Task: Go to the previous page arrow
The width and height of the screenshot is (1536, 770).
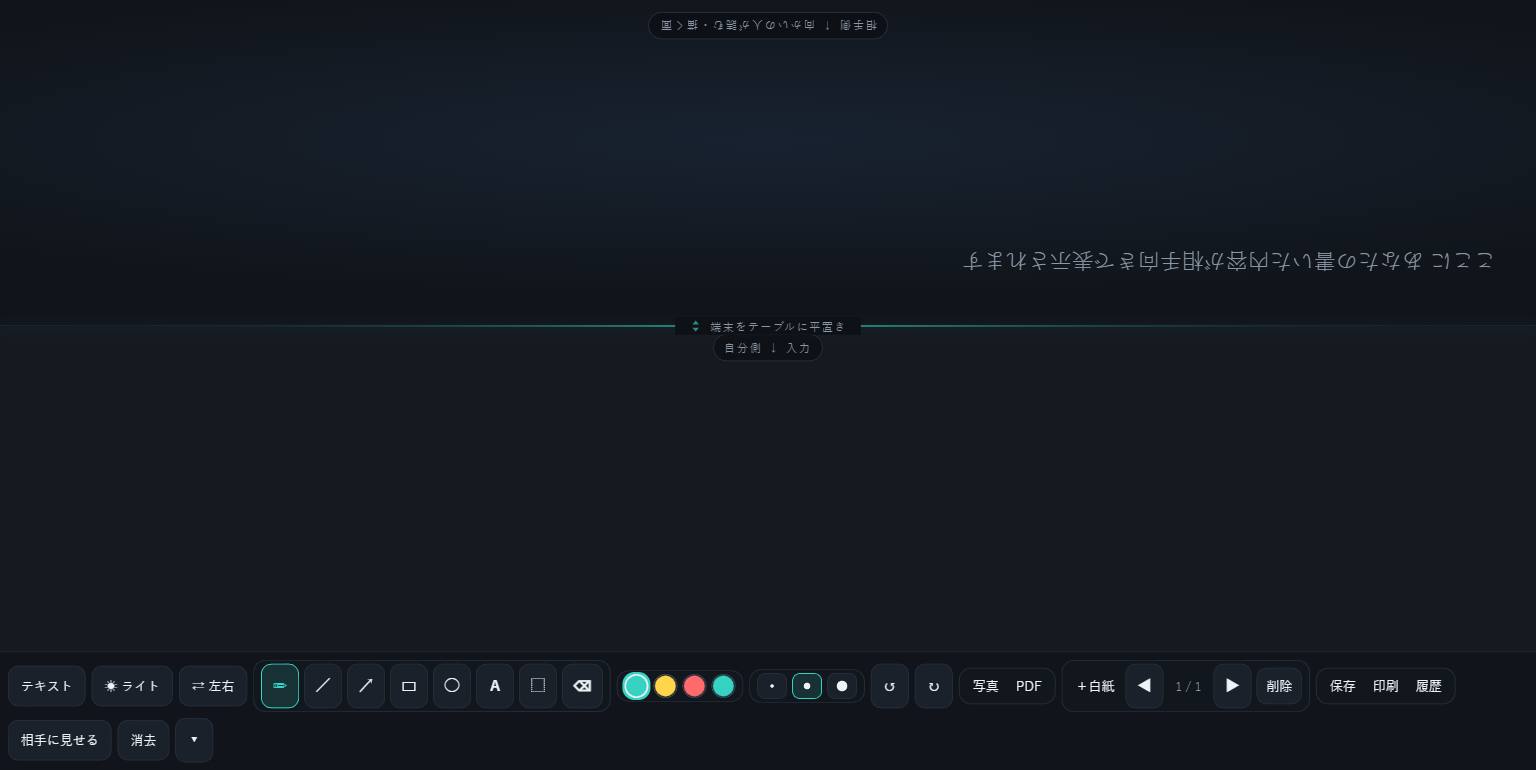Action: point(1144,686)
